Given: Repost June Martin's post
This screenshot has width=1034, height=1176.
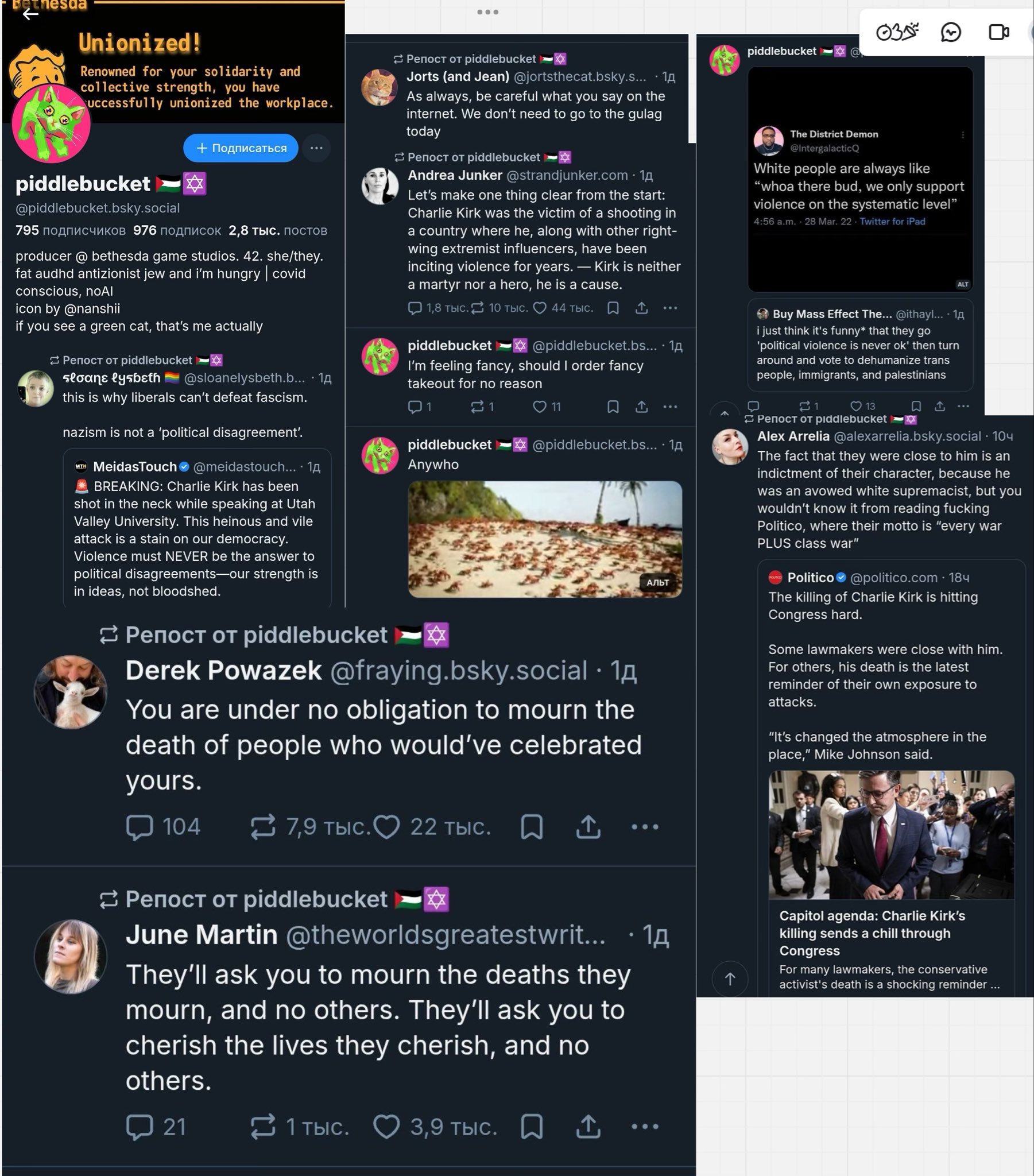Looking at the screenshot, I should (x=263, y=1127).
